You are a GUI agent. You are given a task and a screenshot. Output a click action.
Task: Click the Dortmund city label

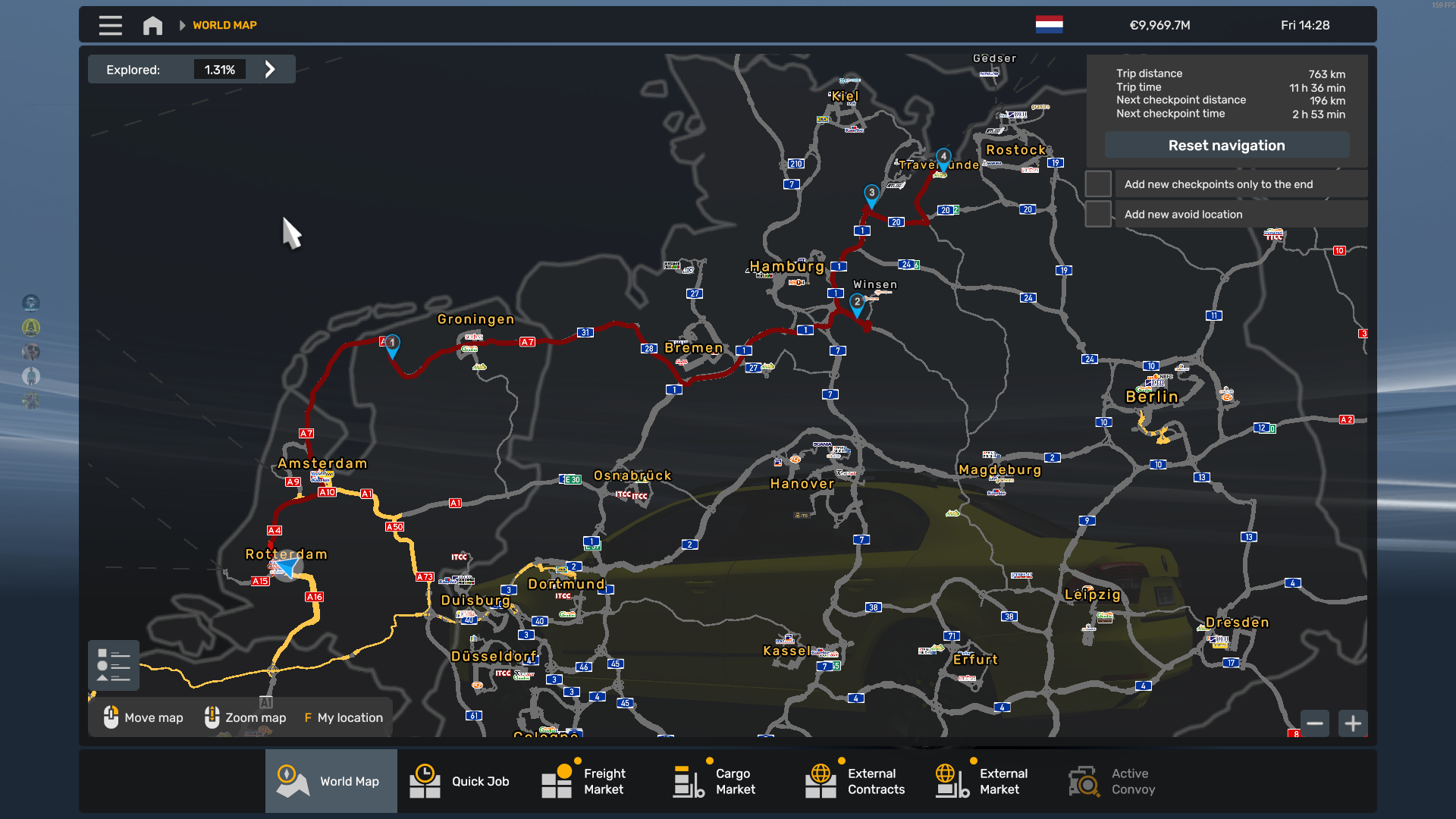[566, 584]
